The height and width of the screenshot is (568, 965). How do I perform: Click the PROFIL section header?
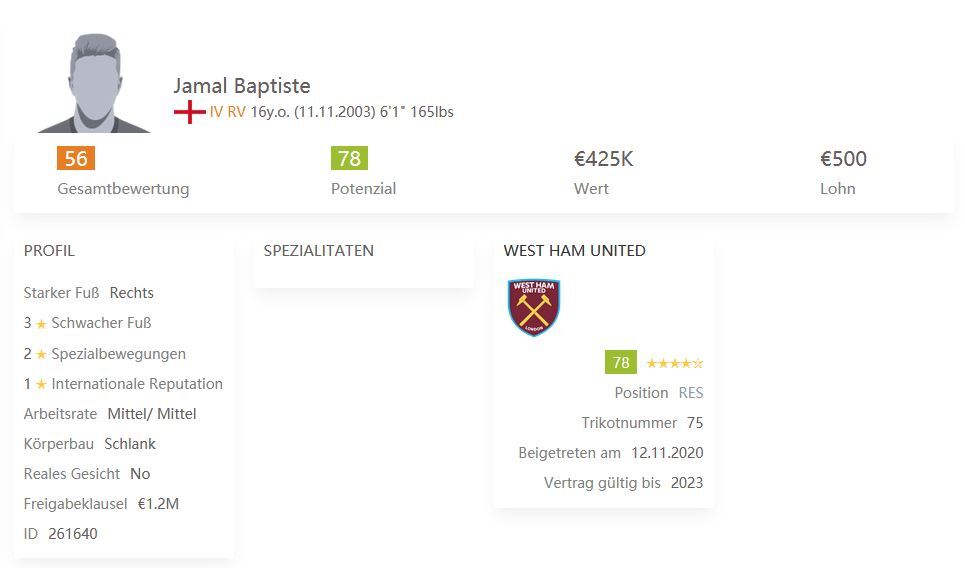49,250
